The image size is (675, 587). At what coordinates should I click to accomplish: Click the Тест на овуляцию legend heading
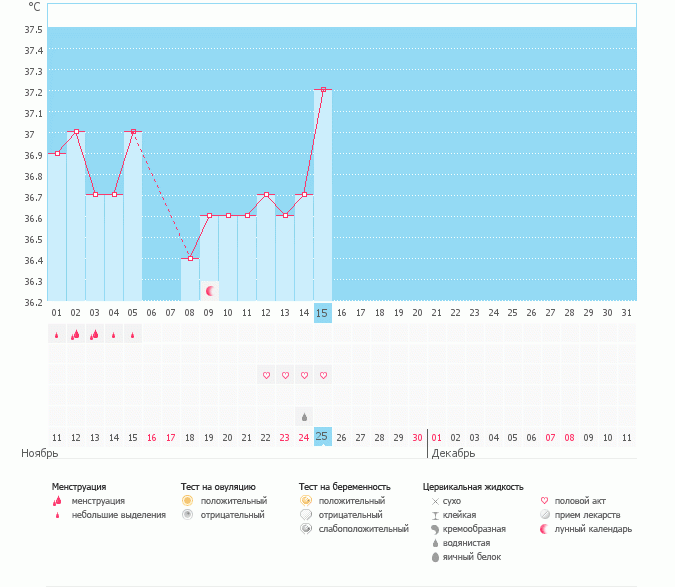click(x=218, y=487)
